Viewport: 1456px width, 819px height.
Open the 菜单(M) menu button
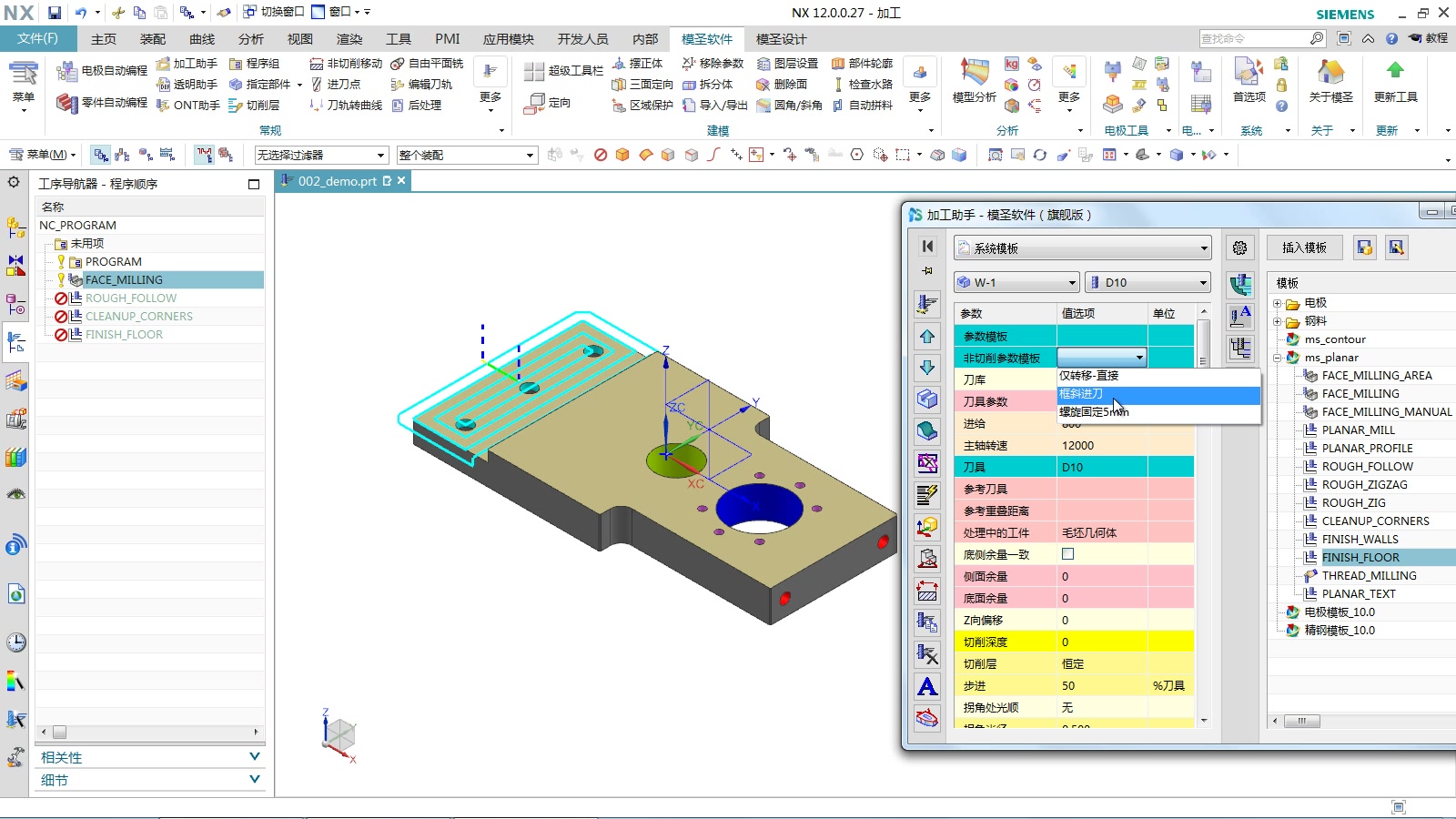[43, 155]
